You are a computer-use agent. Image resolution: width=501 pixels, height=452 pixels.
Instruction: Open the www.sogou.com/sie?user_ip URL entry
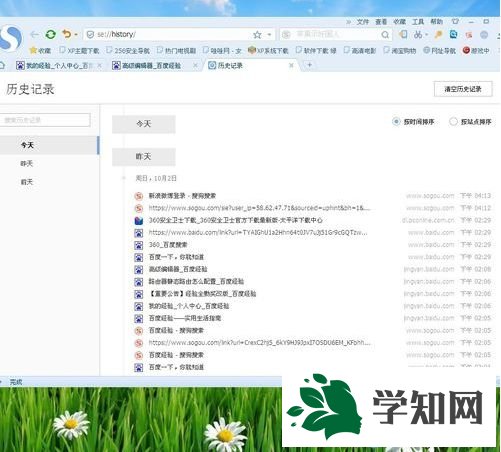pos(259,208)
